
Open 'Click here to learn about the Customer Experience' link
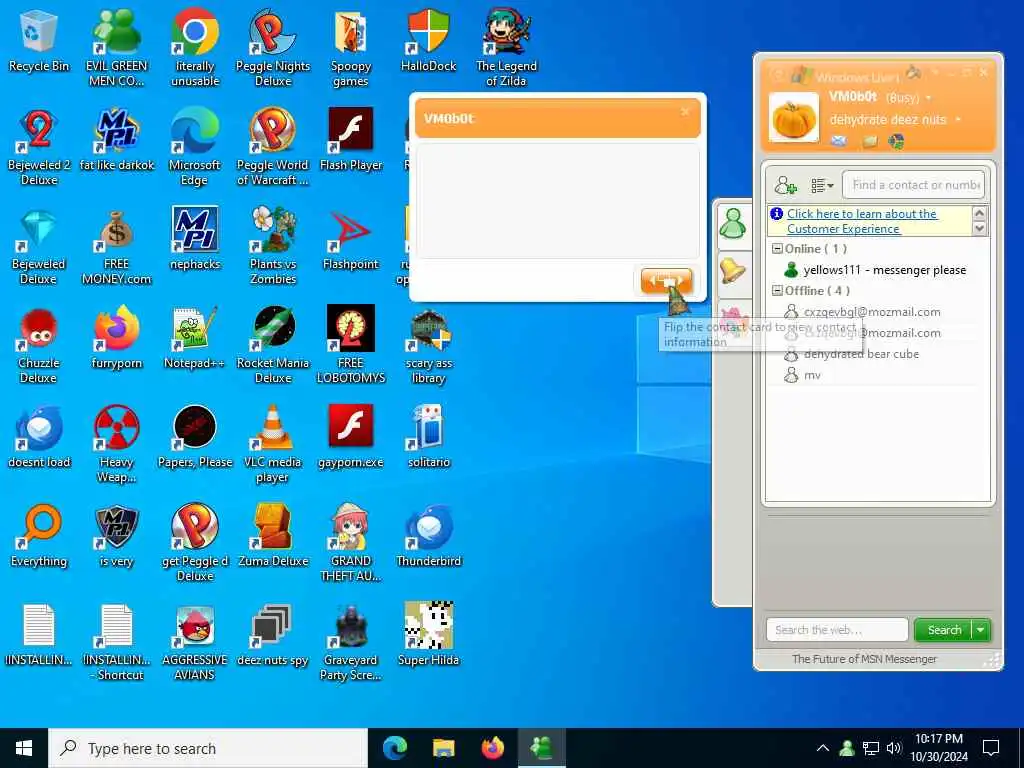point(862,221)
